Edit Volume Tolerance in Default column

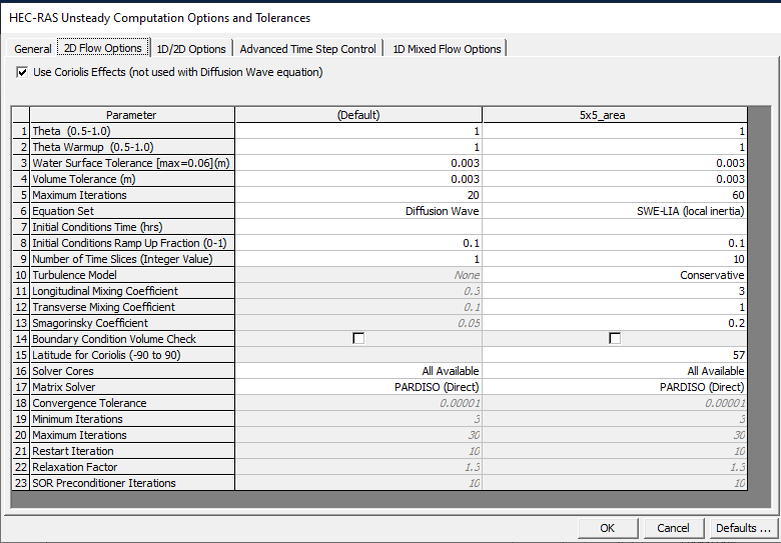click(x=358, y=179)
